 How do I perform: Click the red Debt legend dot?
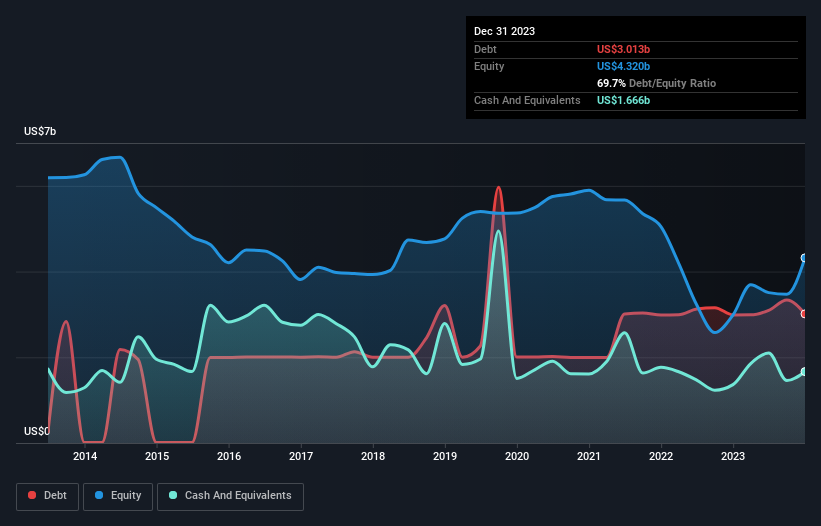[32, 495]
